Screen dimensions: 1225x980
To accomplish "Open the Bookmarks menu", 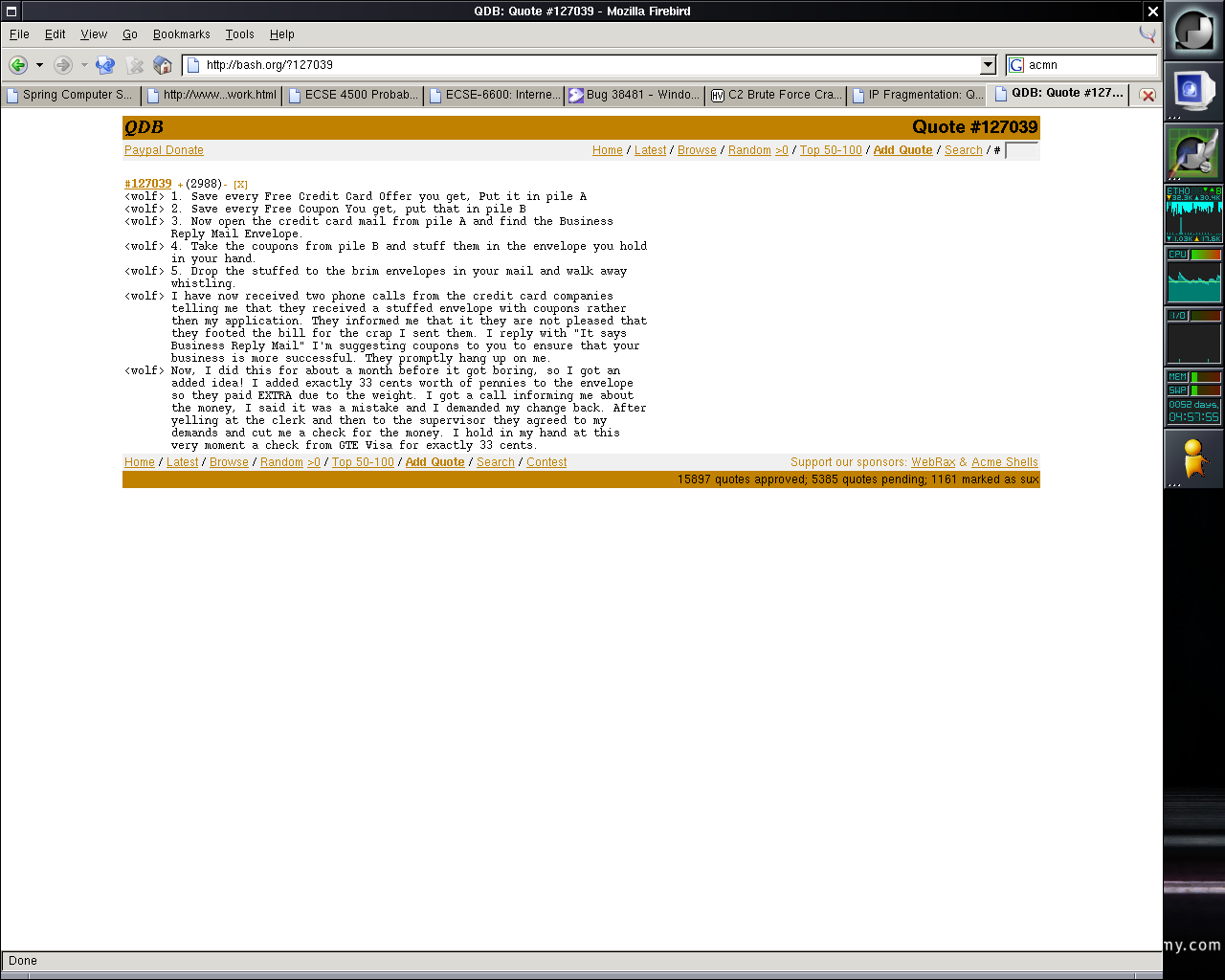I will tap(181, 34).
